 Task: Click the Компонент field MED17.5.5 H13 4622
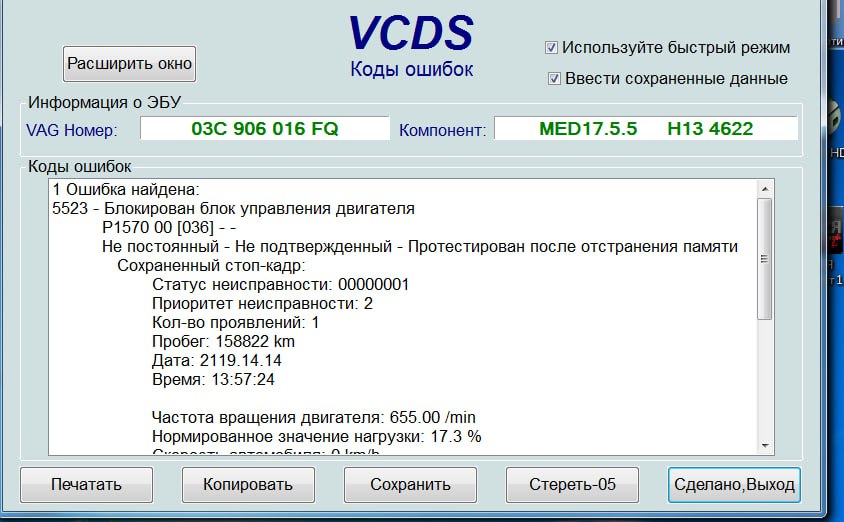(646, 129)
